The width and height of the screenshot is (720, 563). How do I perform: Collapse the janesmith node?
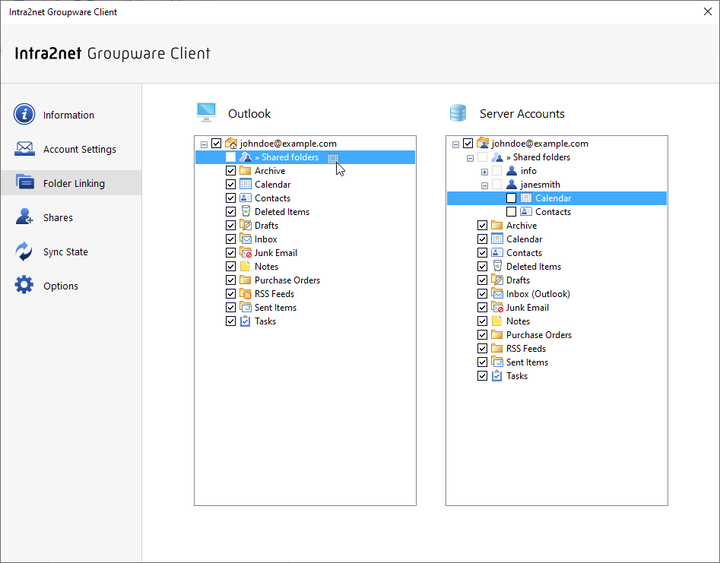(484, 186)
